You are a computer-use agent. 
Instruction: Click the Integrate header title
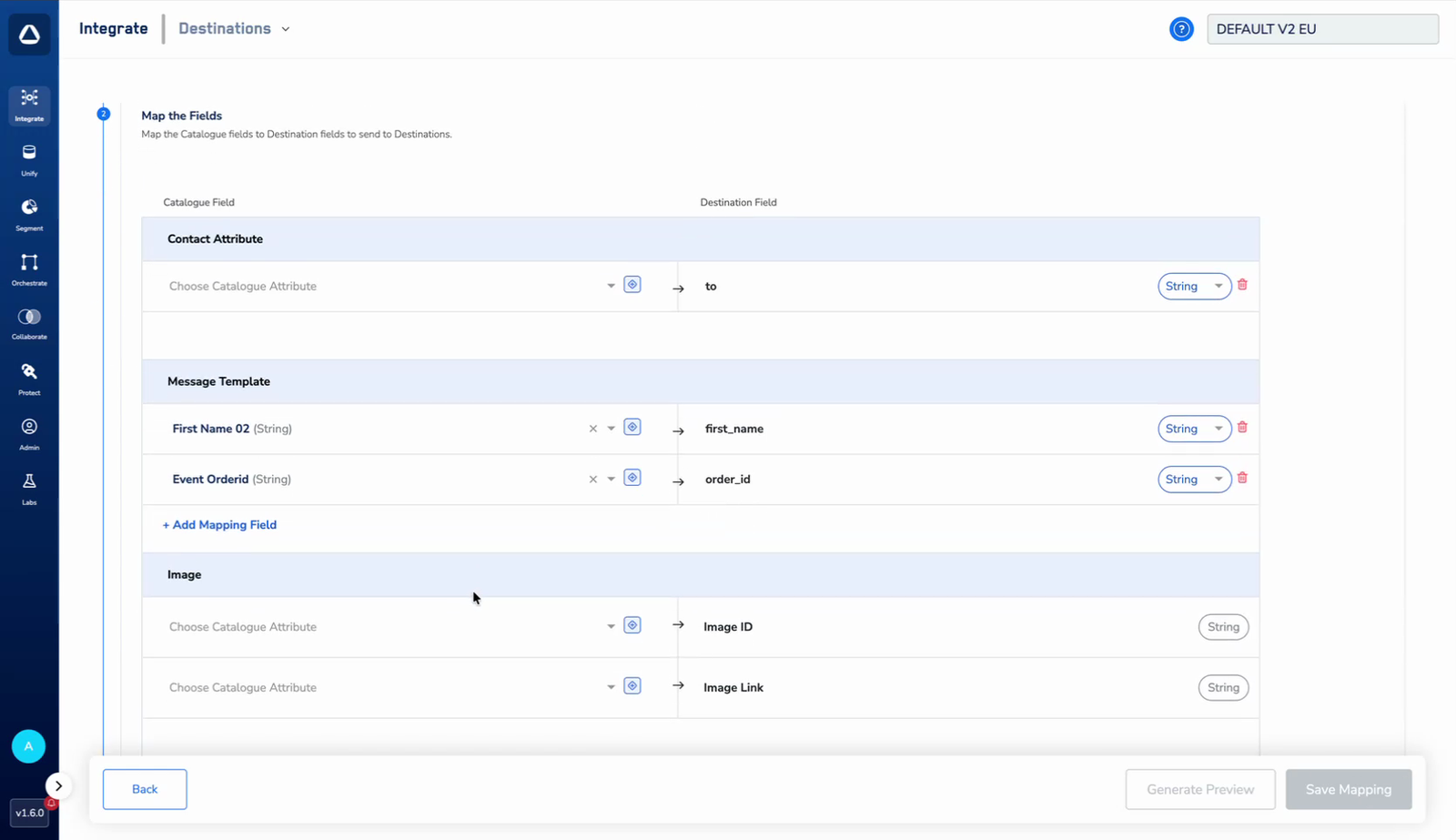113,28
